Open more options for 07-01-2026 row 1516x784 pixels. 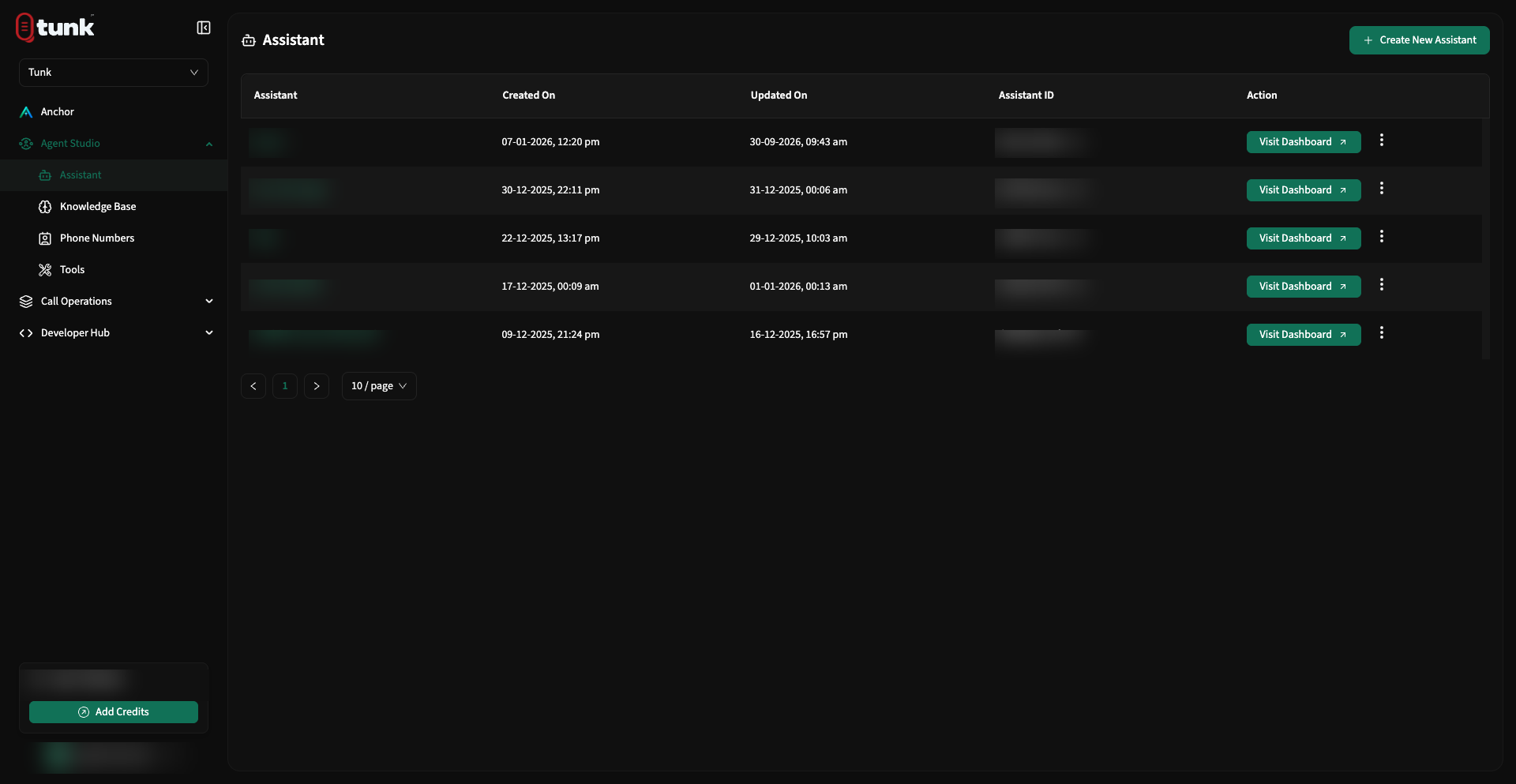pos(1382,141)
